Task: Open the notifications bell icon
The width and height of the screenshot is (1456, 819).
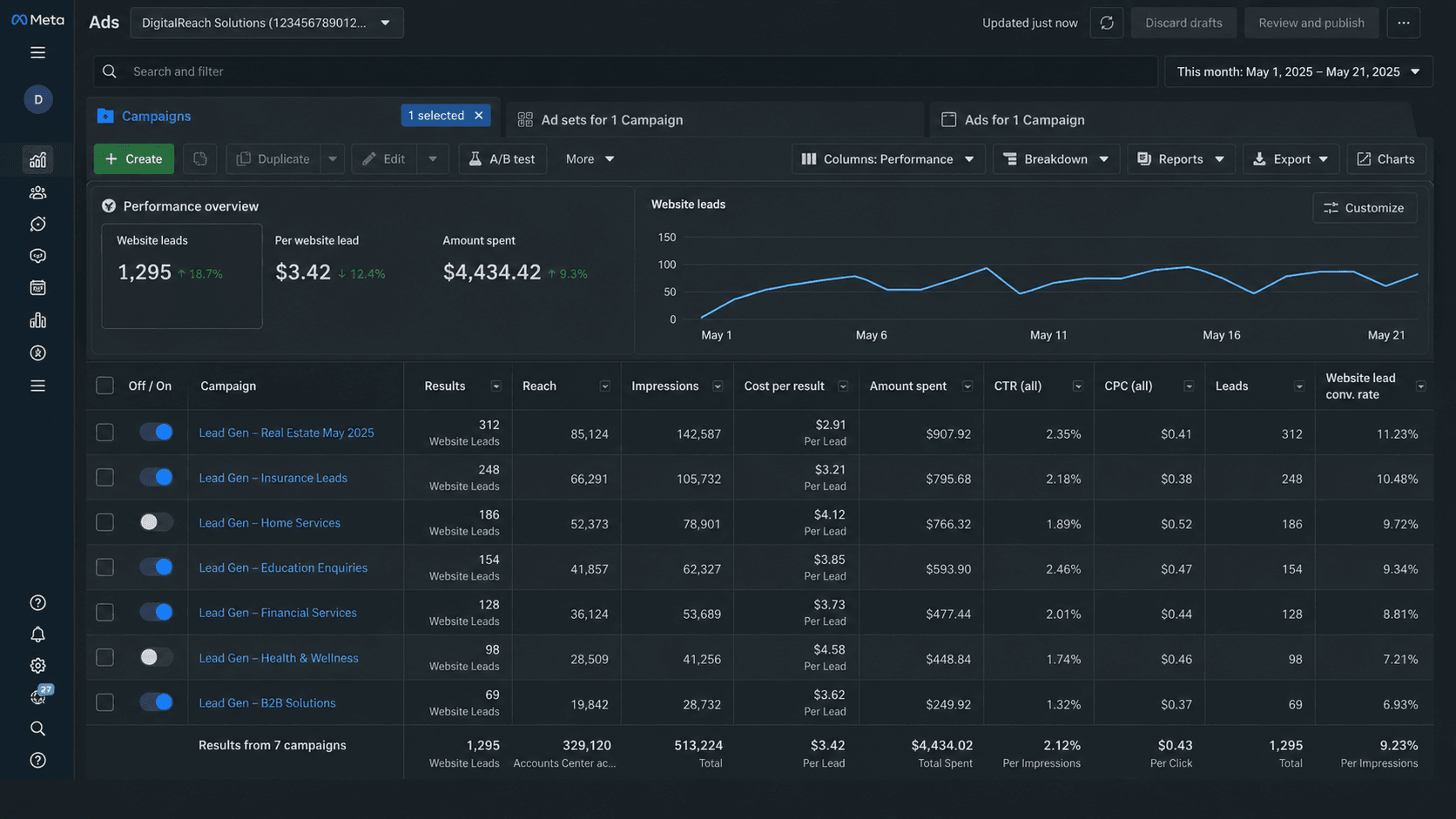Action: (37, 634)
